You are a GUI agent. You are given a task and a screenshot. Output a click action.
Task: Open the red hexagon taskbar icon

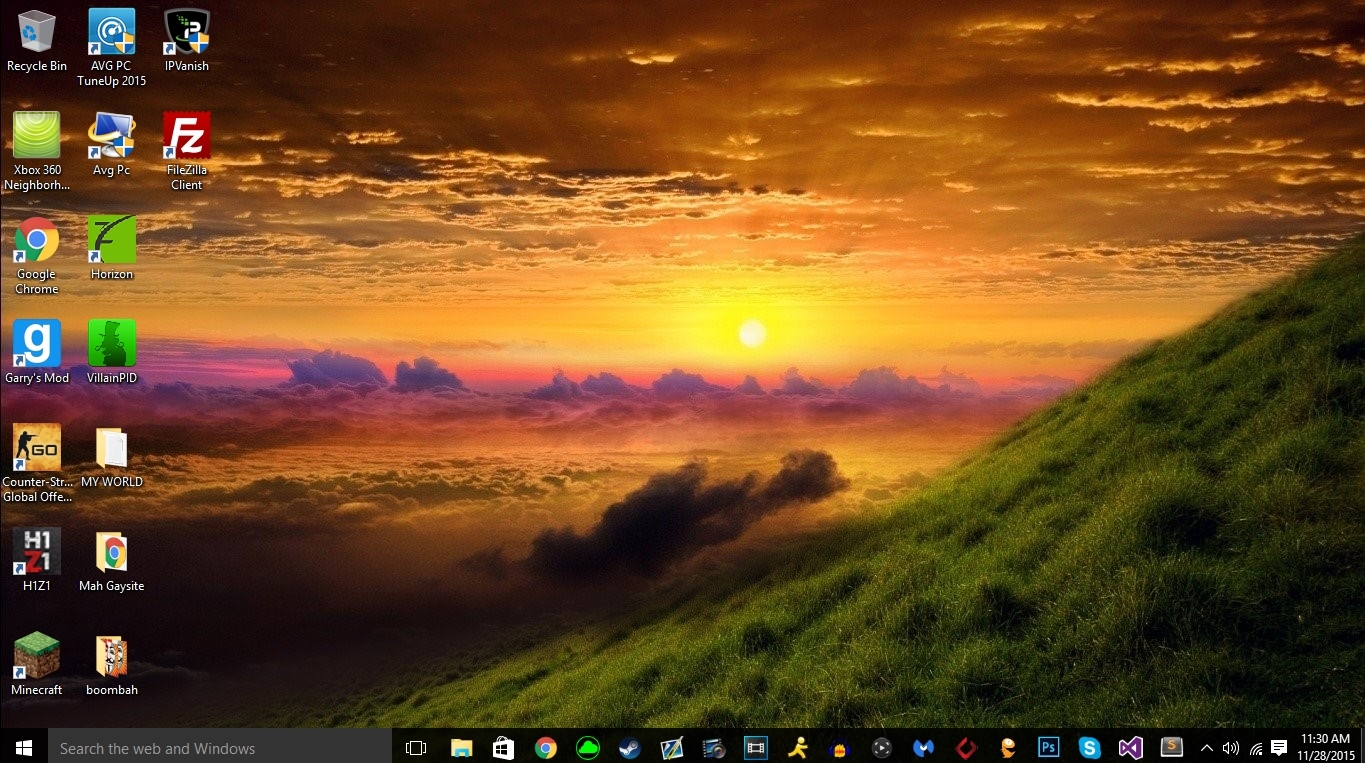tap(965, 748)
